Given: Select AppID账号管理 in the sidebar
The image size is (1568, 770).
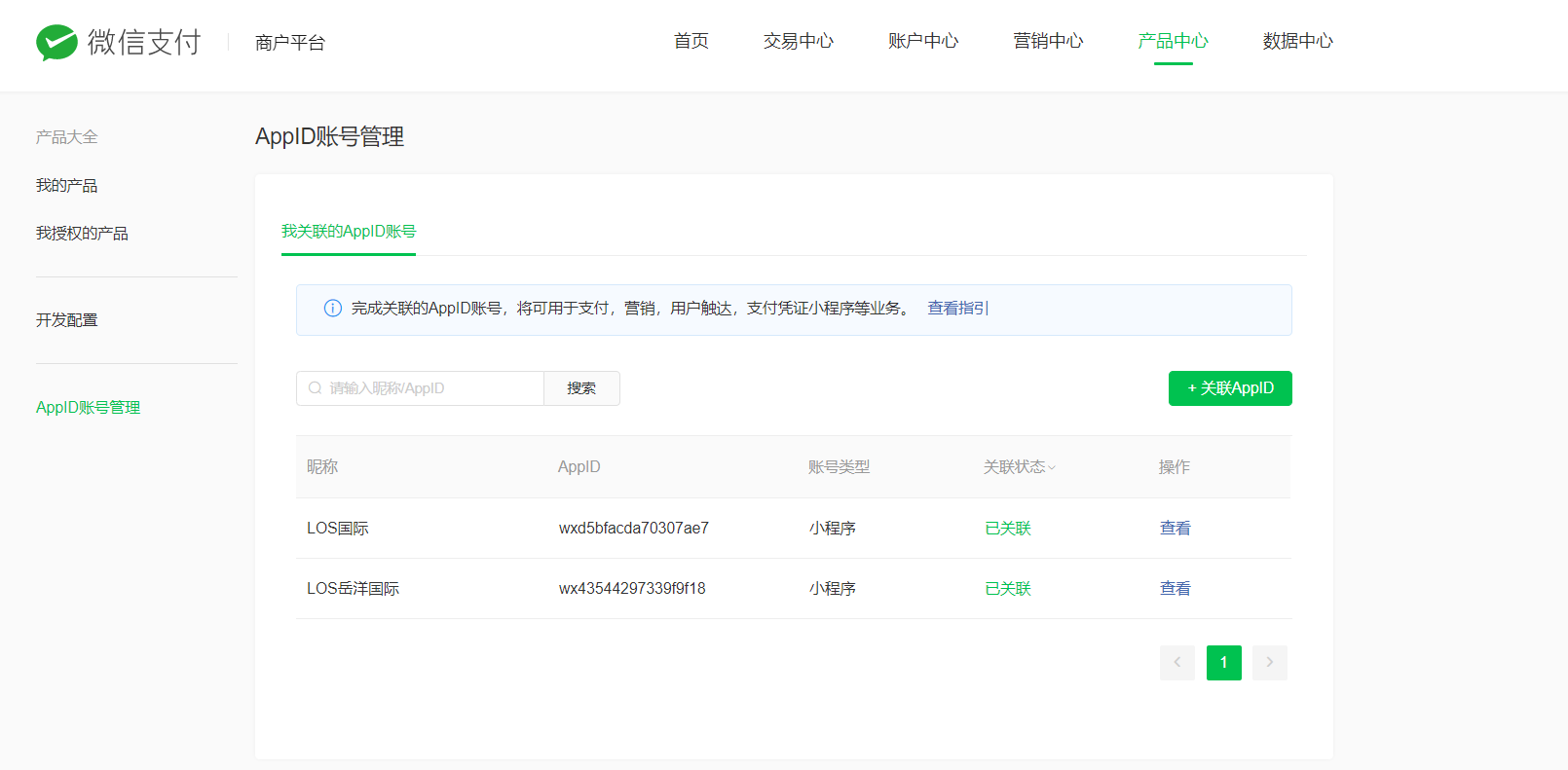Looking at the screenshot, I should coord(89,408).
